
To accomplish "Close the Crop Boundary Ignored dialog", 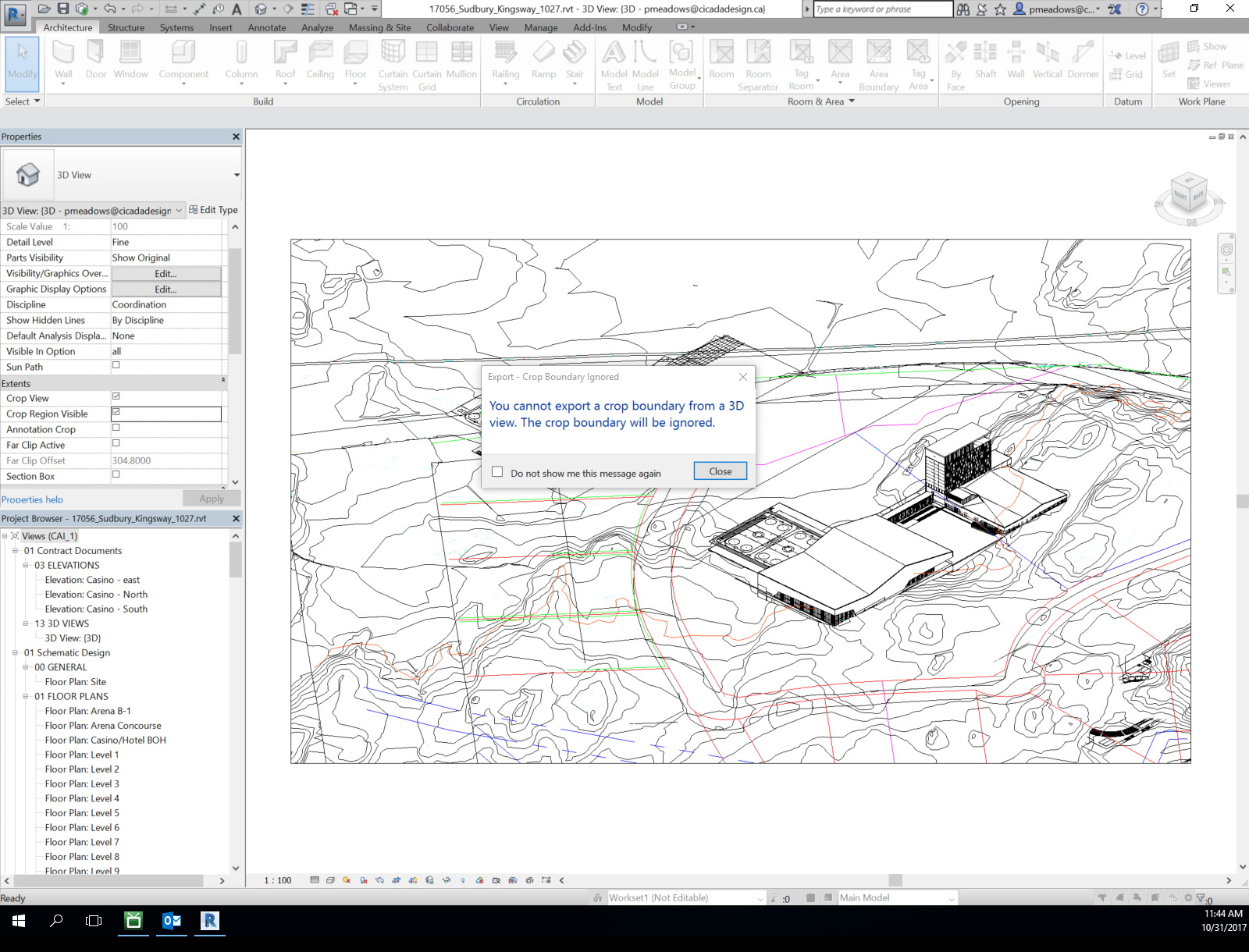I will pyautogui.click(x=719, y=471).
